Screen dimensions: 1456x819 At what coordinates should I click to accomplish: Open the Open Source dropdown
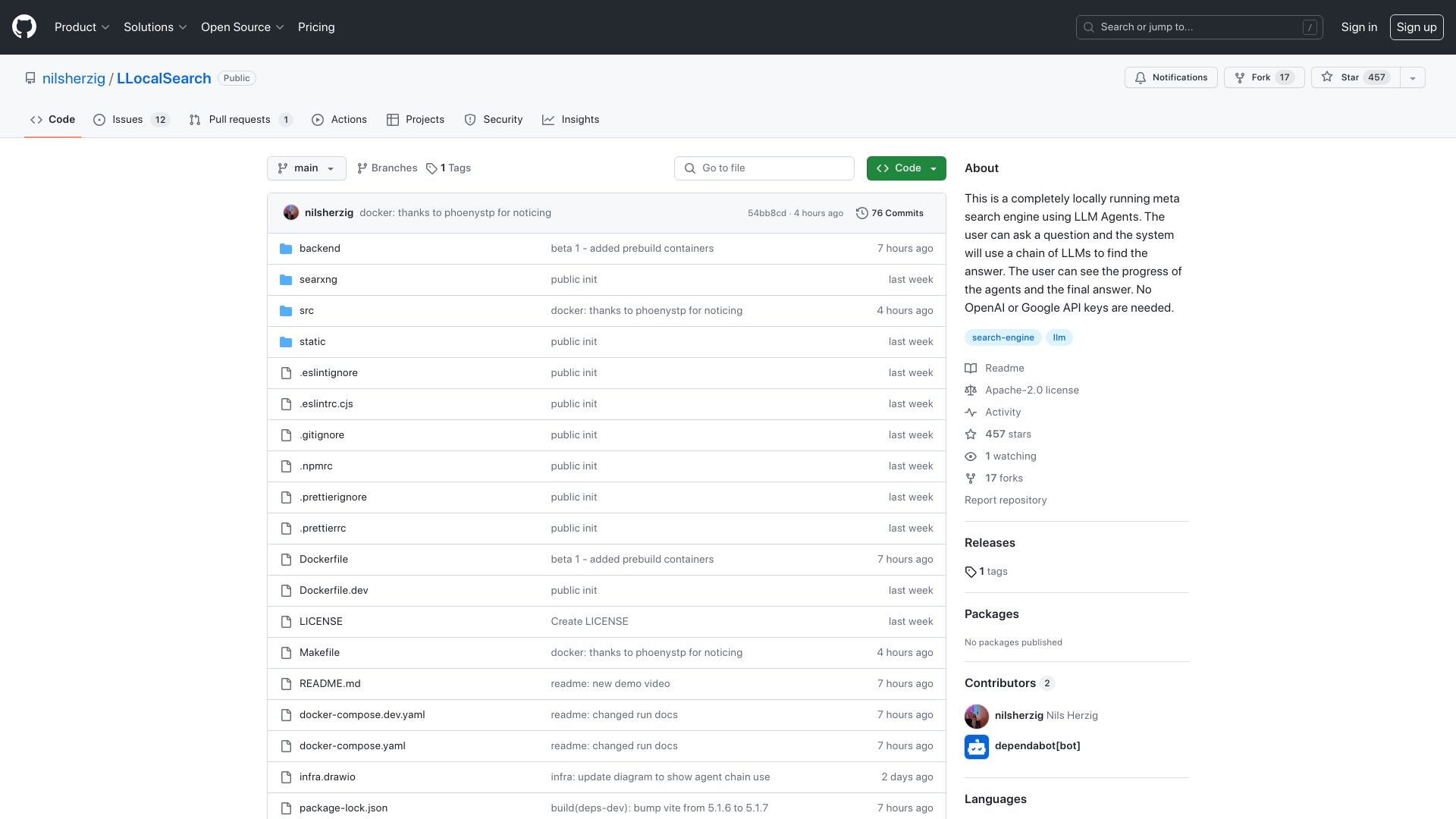(x=242, y=27)
